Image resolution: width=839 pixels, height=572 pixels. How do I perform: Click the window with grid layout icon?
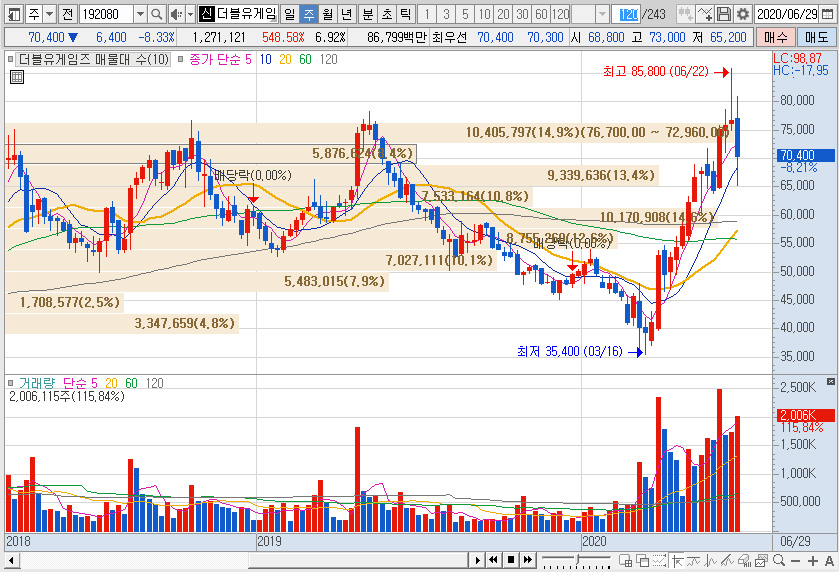click(625, 560)
